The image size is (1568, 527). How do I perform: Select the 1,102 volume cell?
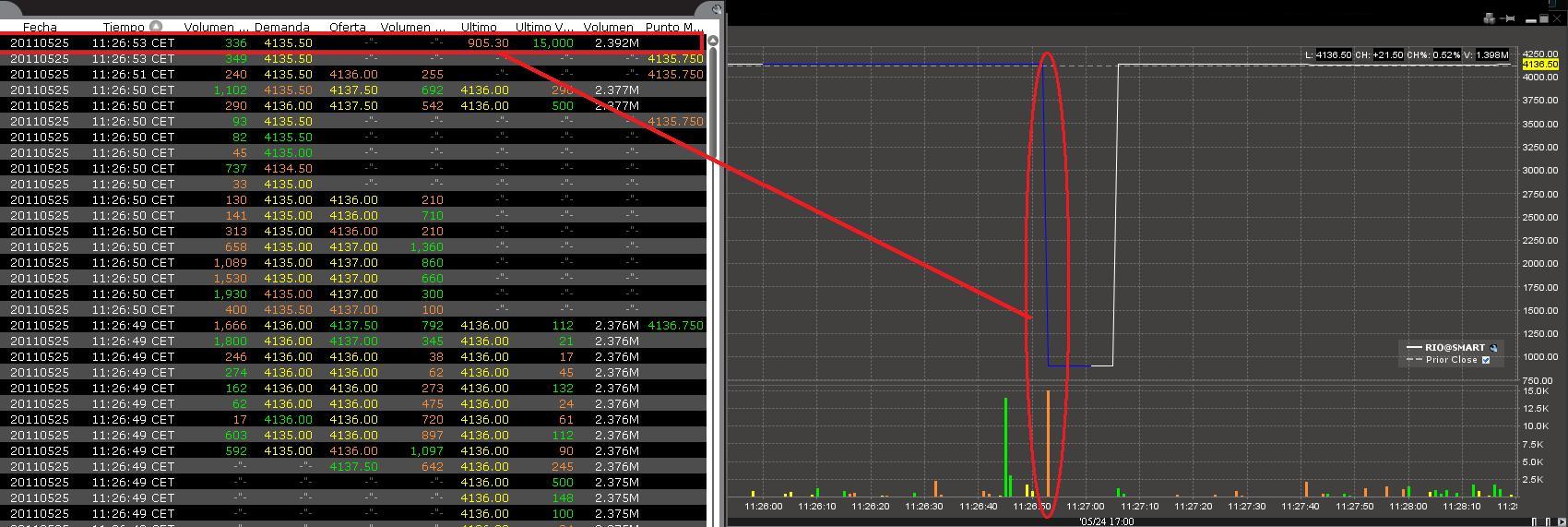230,90
